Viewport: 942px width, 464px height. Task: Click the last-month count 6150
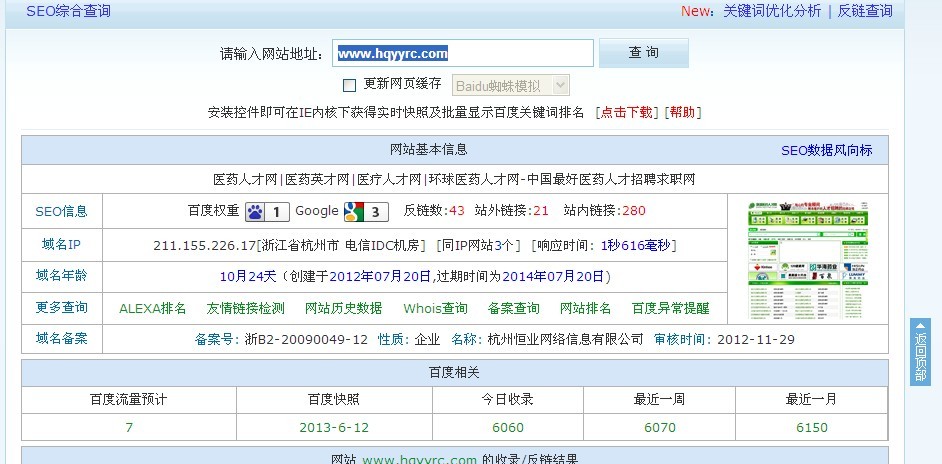coord(812,427)
